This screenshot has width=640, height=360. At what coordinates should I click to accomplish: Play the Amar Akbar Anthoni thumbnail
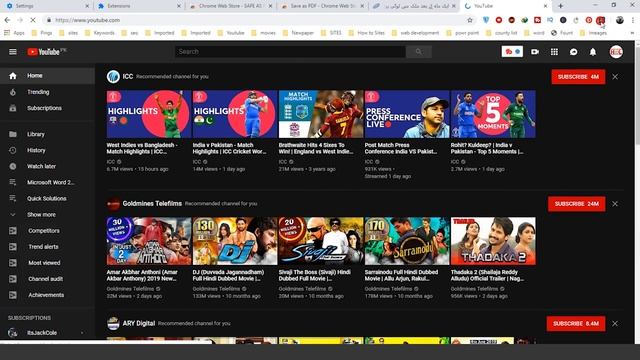(149, 241)
